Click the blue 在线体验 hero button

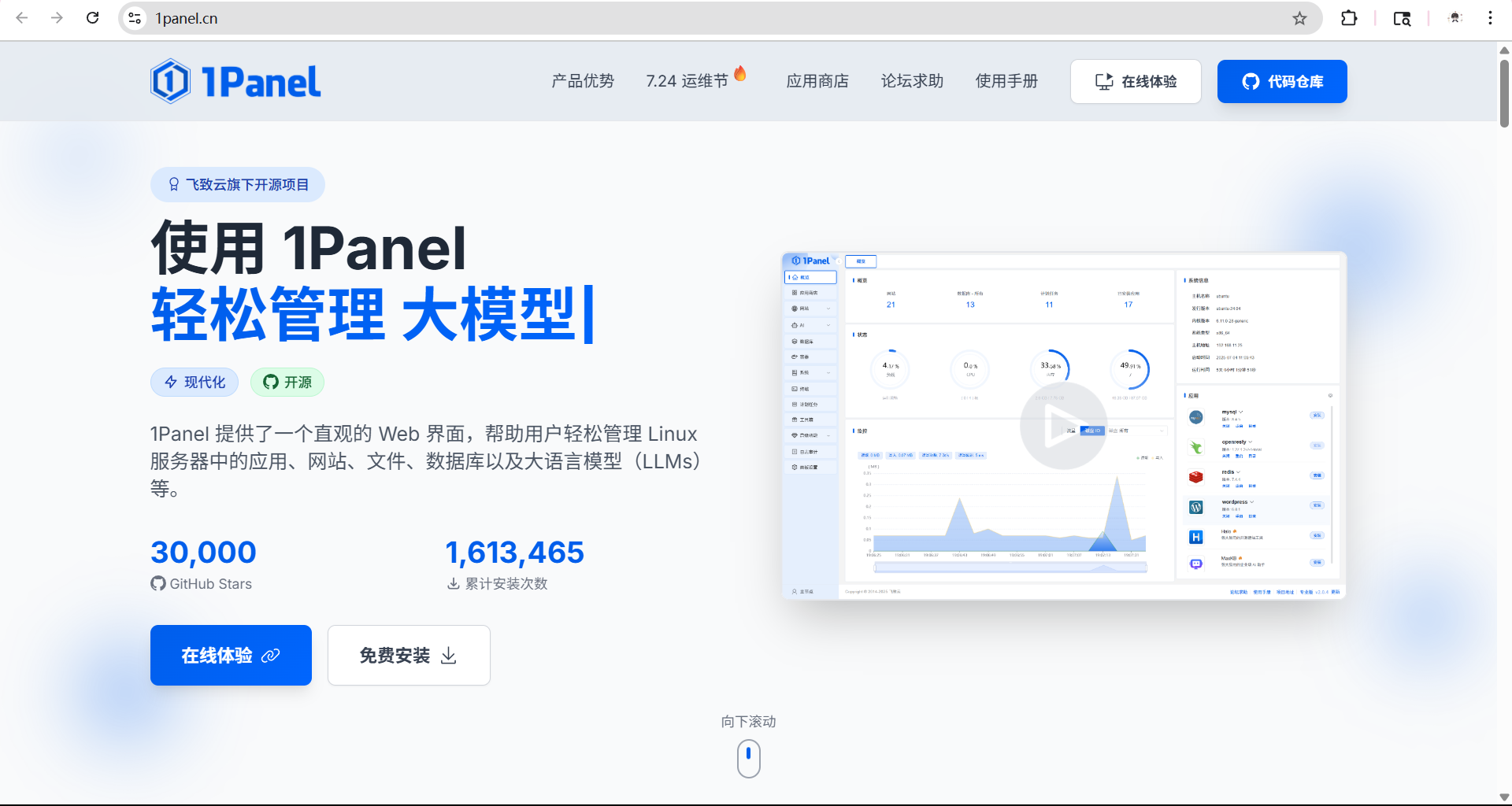click(x=231, y=655)
